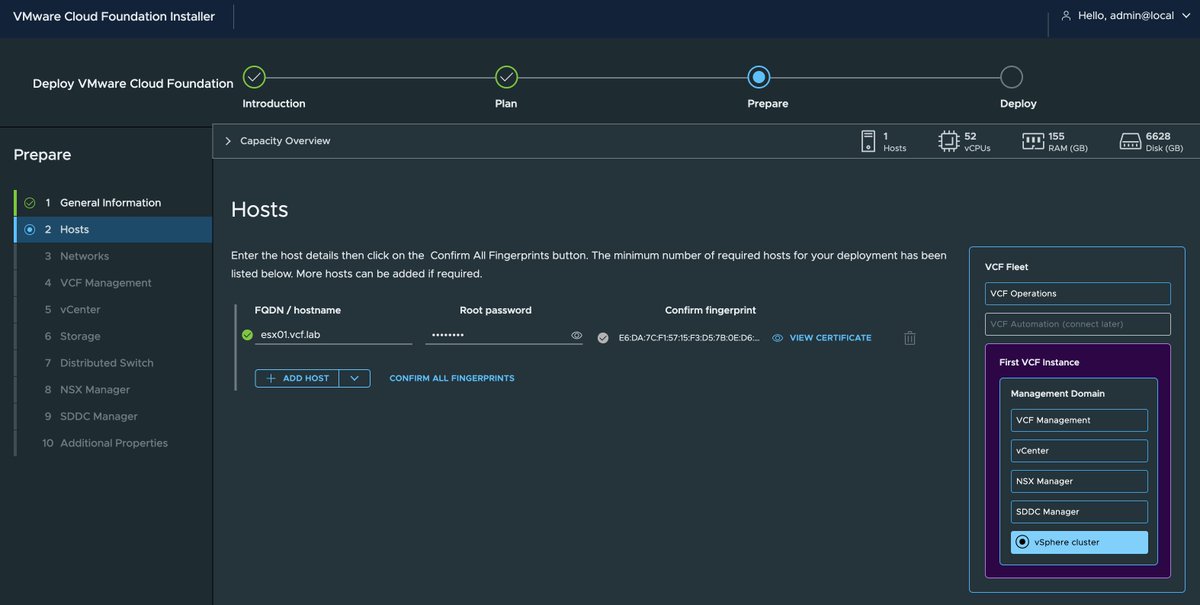Image resolution: width=1200 pixels, height=605 pixels.
Task: Toggle the confirm fingerprint checkmark
Action: (x=603, y=338)
